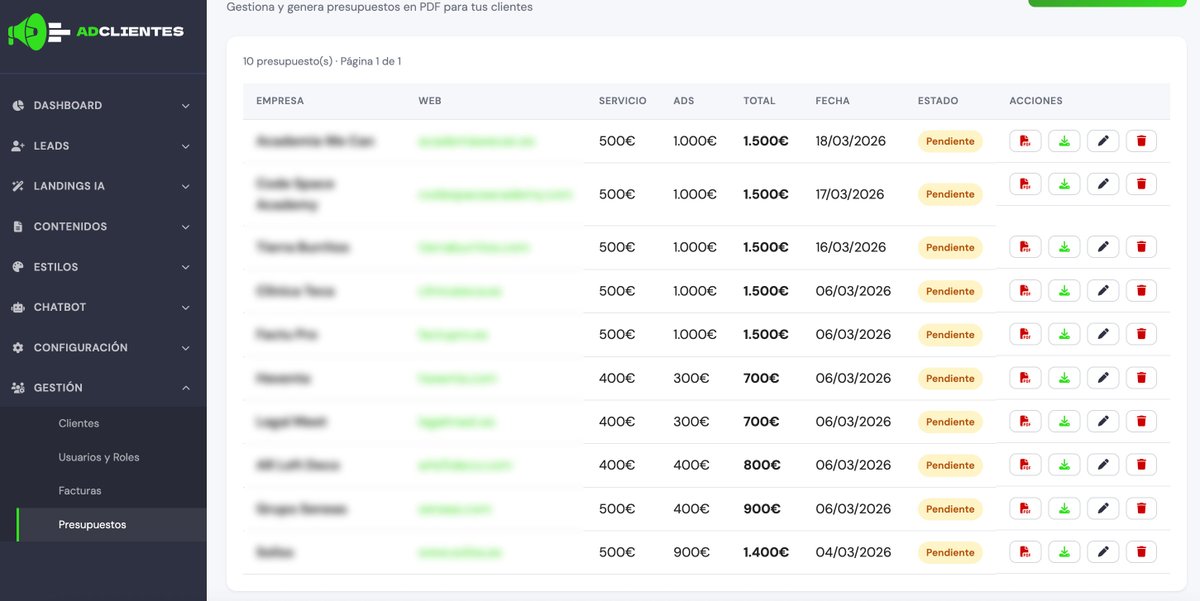Expand the Dashboard menu chevron

[x=185, y=106]
